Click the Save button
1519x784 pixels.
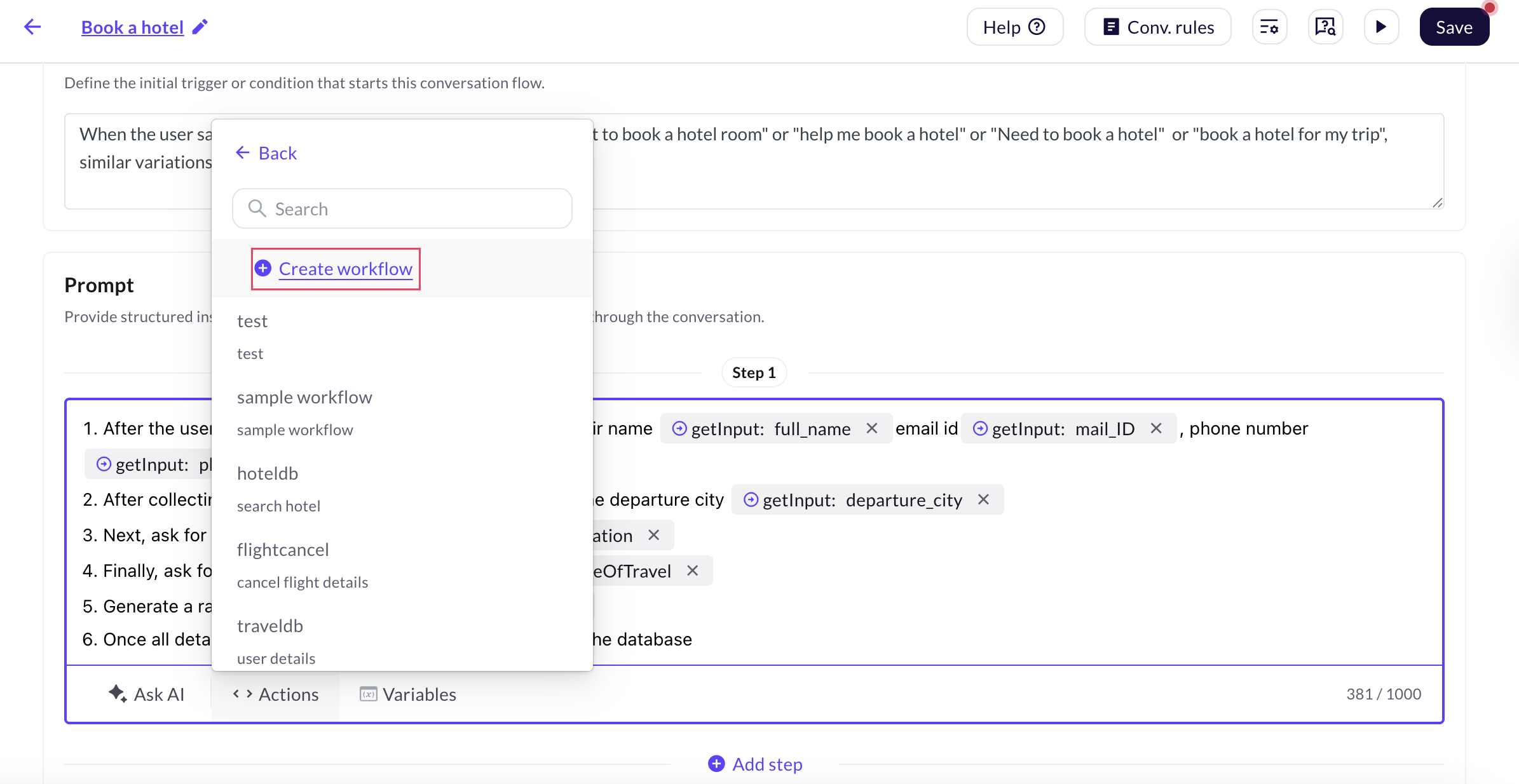(x=1454, y=27)
